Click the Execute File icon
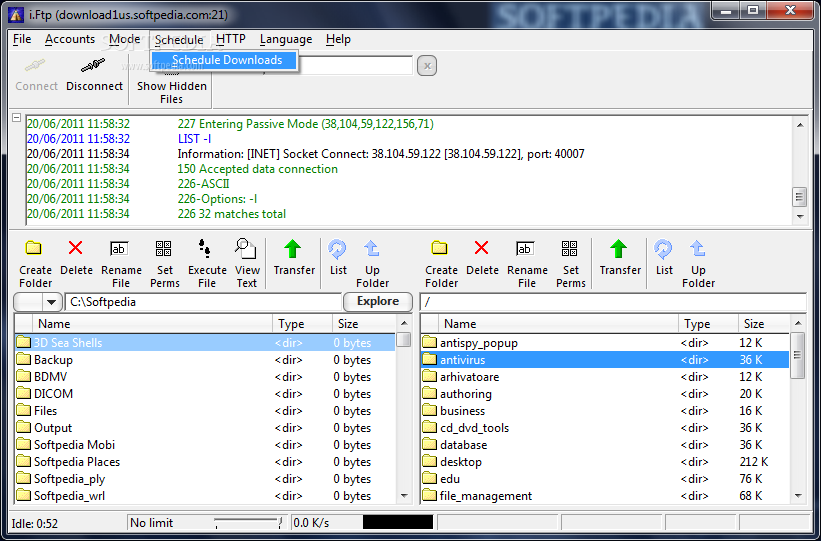821x541 pixels. point(205,248)
